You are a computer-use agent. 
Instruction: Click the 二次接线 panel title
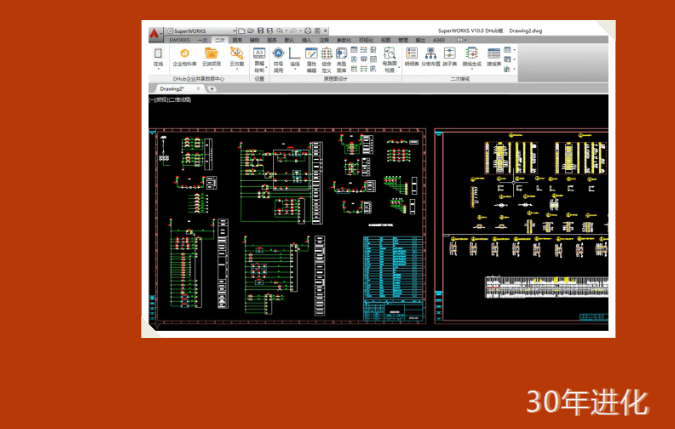pos(460,79)
